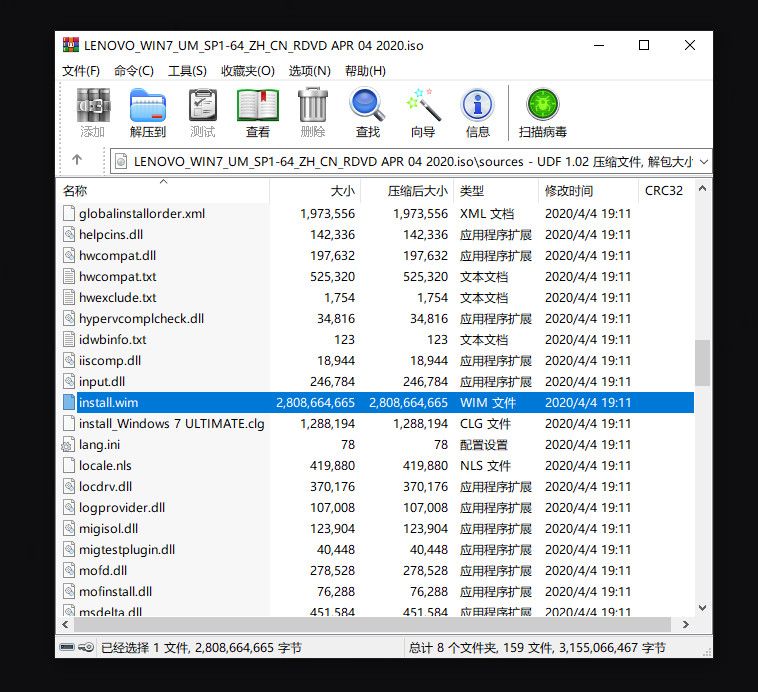Click the scroll up arrow of file list
This screenshot has height=692, width=758.
702,189
